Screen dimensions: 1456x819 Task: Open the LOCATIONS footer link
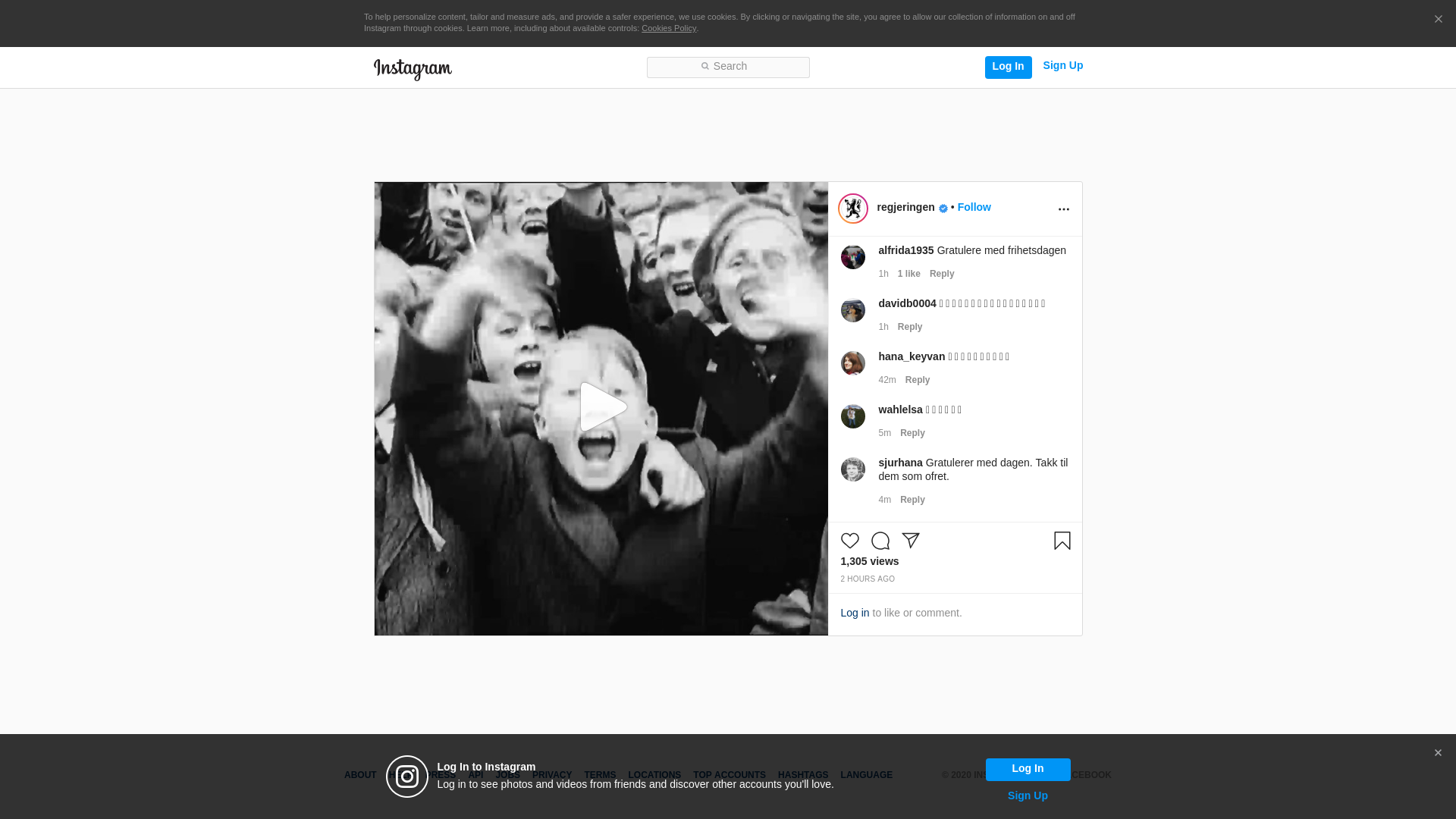[654, 775]
